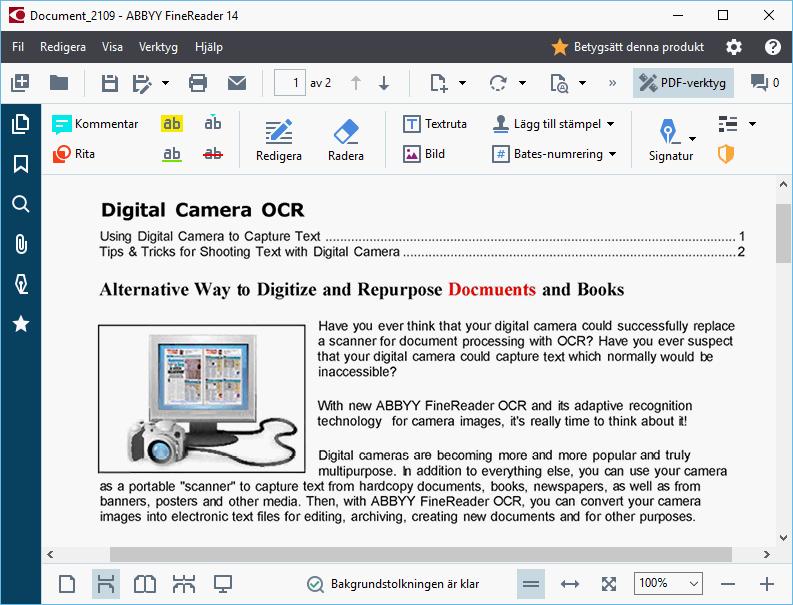The width and height of the screenshot is (793, 605).
Task: Click the header and footer list icon
Action: coord(728,124)
